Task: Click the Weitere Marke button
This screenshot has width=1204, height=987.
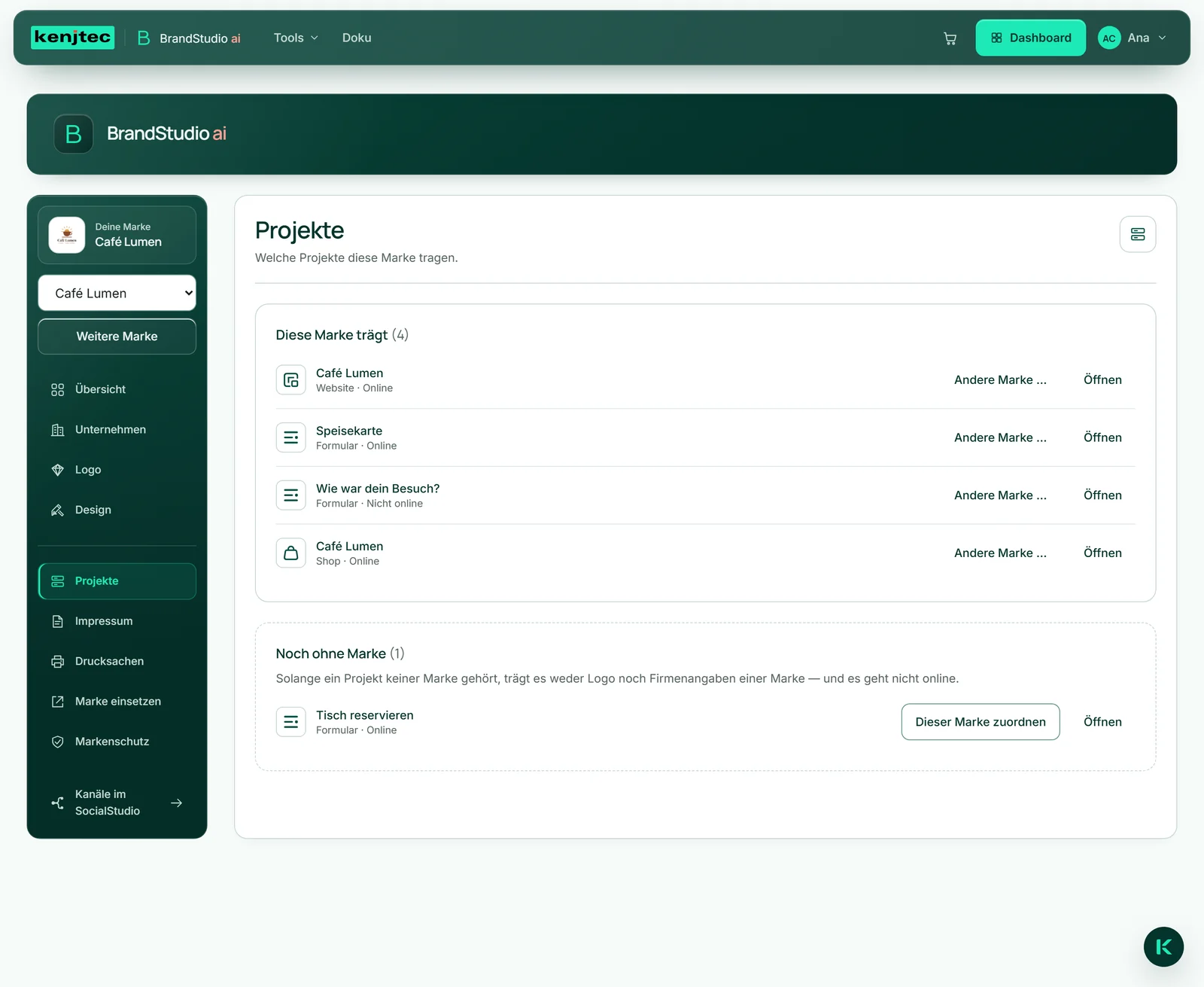Action: coord(117,337)
